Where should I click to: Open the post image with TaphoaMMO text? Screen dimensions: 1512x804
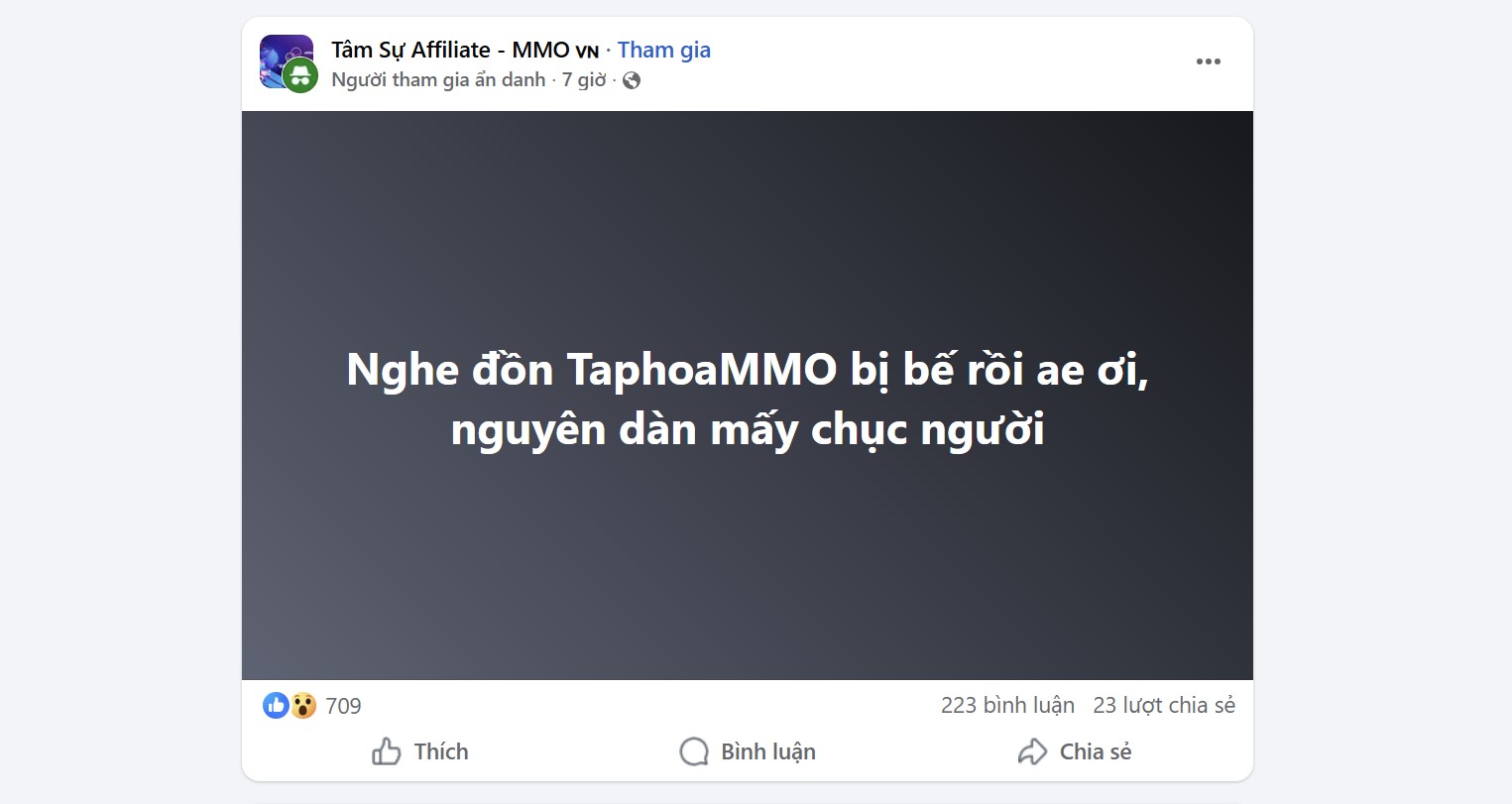coord(747,397)
